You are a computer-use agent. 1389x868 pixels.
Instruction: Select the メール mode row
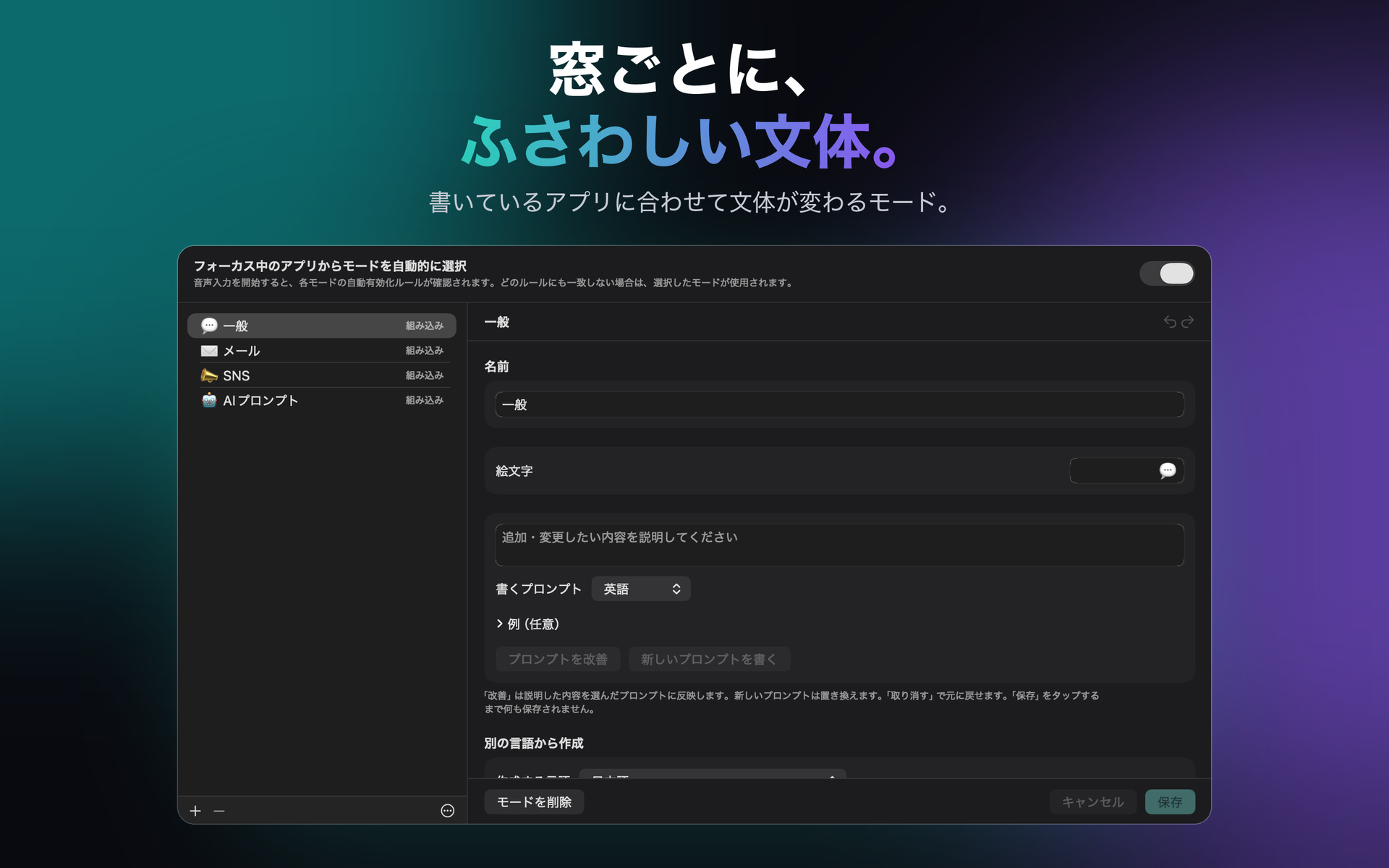(x=321, y=350)
